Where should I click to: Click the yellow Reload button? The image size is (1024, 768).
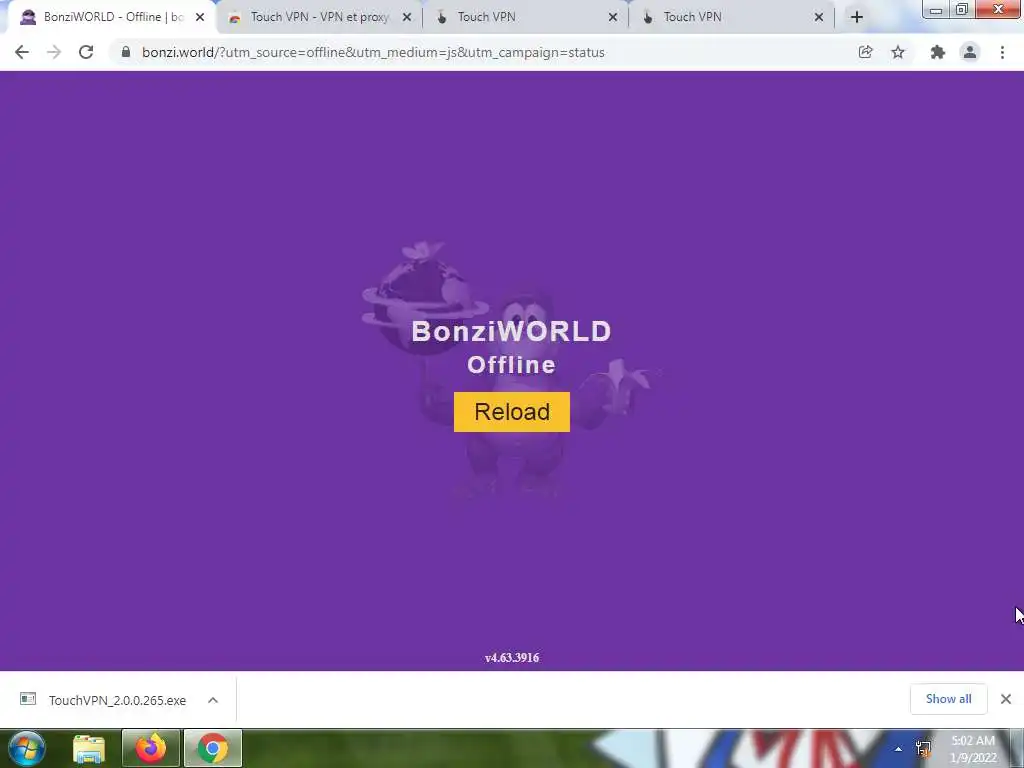pyautogui.click(x=511, y=412)
